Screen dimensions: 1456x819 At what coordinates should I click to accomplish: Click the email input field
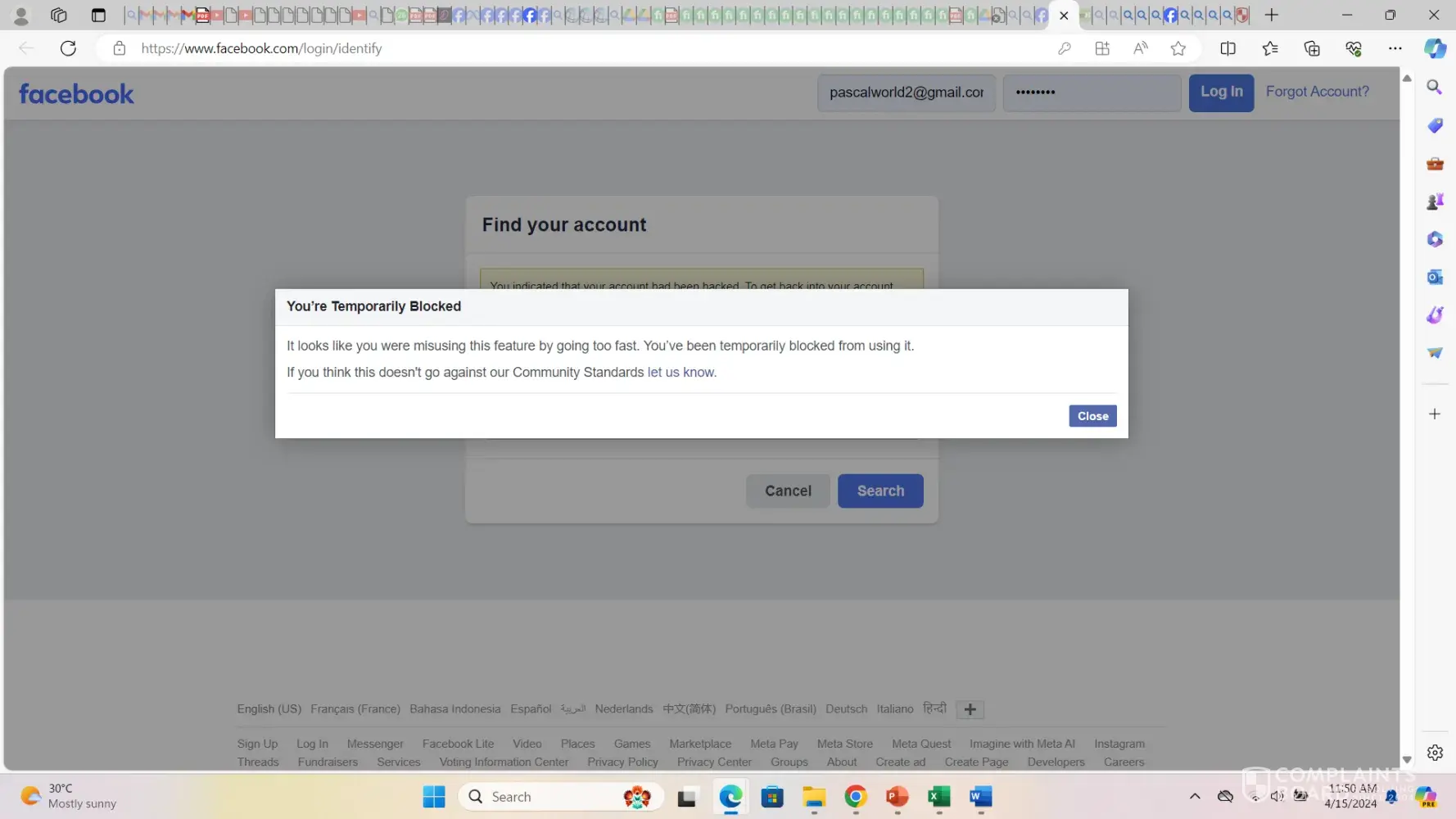tap(906, 93)
